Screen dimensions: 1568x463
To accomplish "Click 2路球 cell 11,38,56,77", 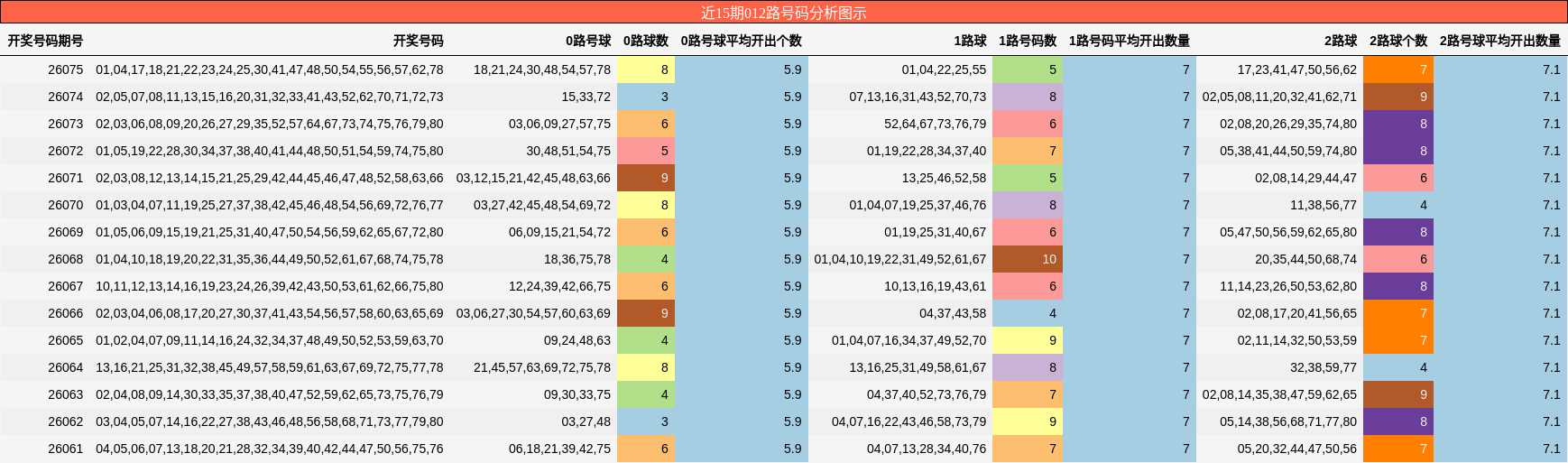I will pos(1324,205).
